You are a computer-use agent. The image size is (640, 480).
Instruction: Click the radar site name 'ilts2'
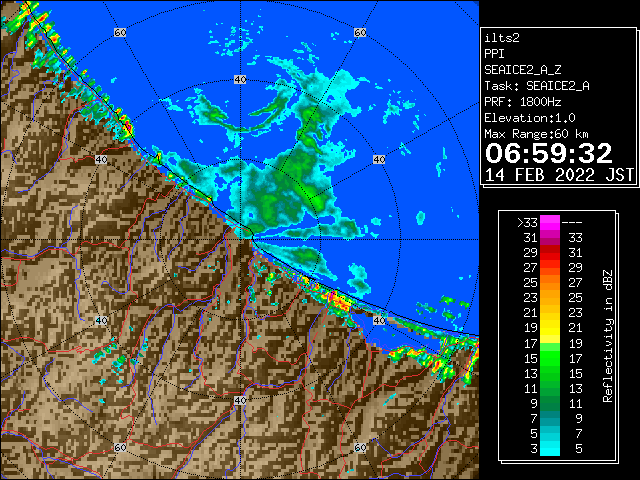(x=502, y=38)
